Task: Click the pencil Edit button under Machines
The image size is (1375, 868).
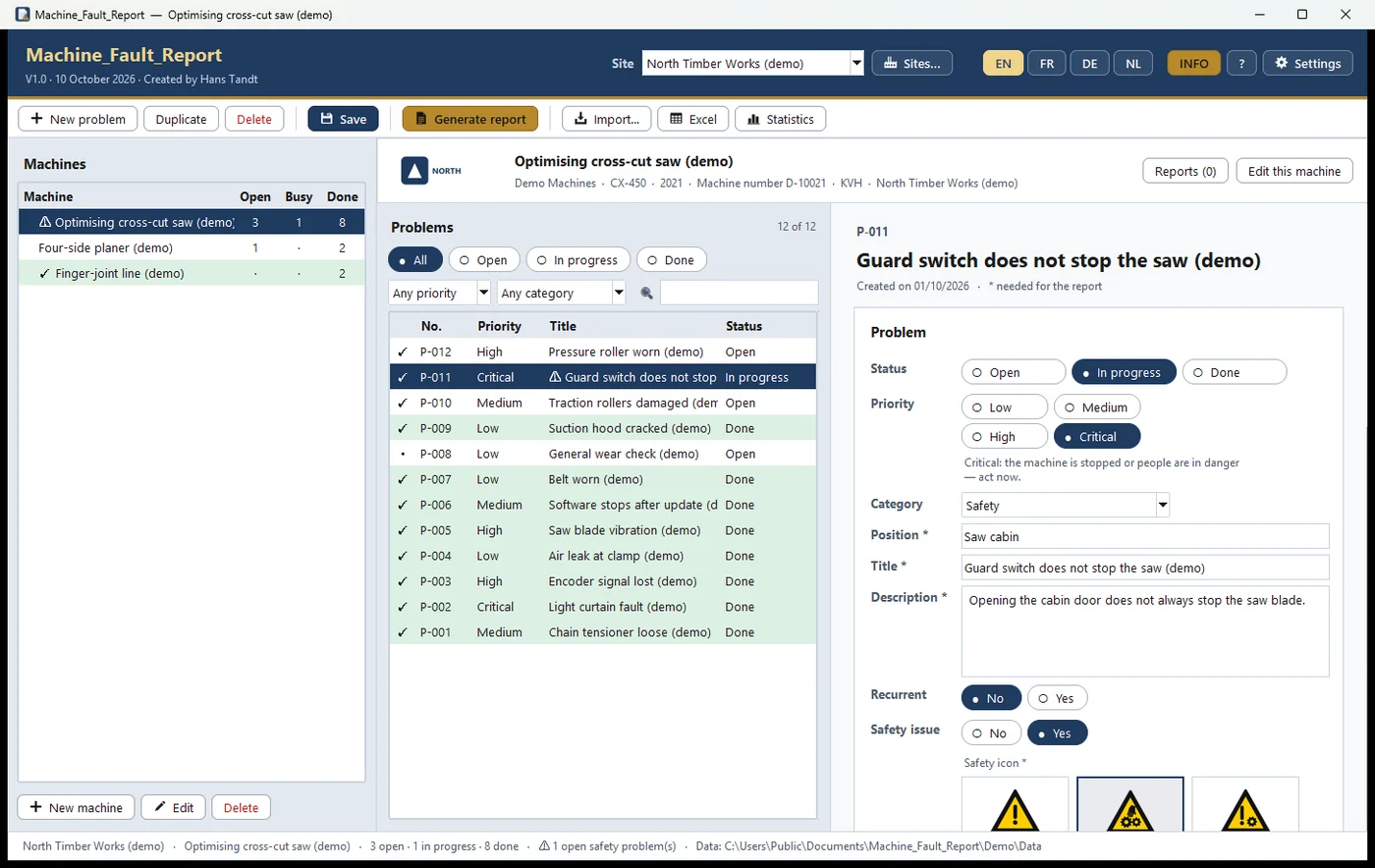Action: click(173, 807)
